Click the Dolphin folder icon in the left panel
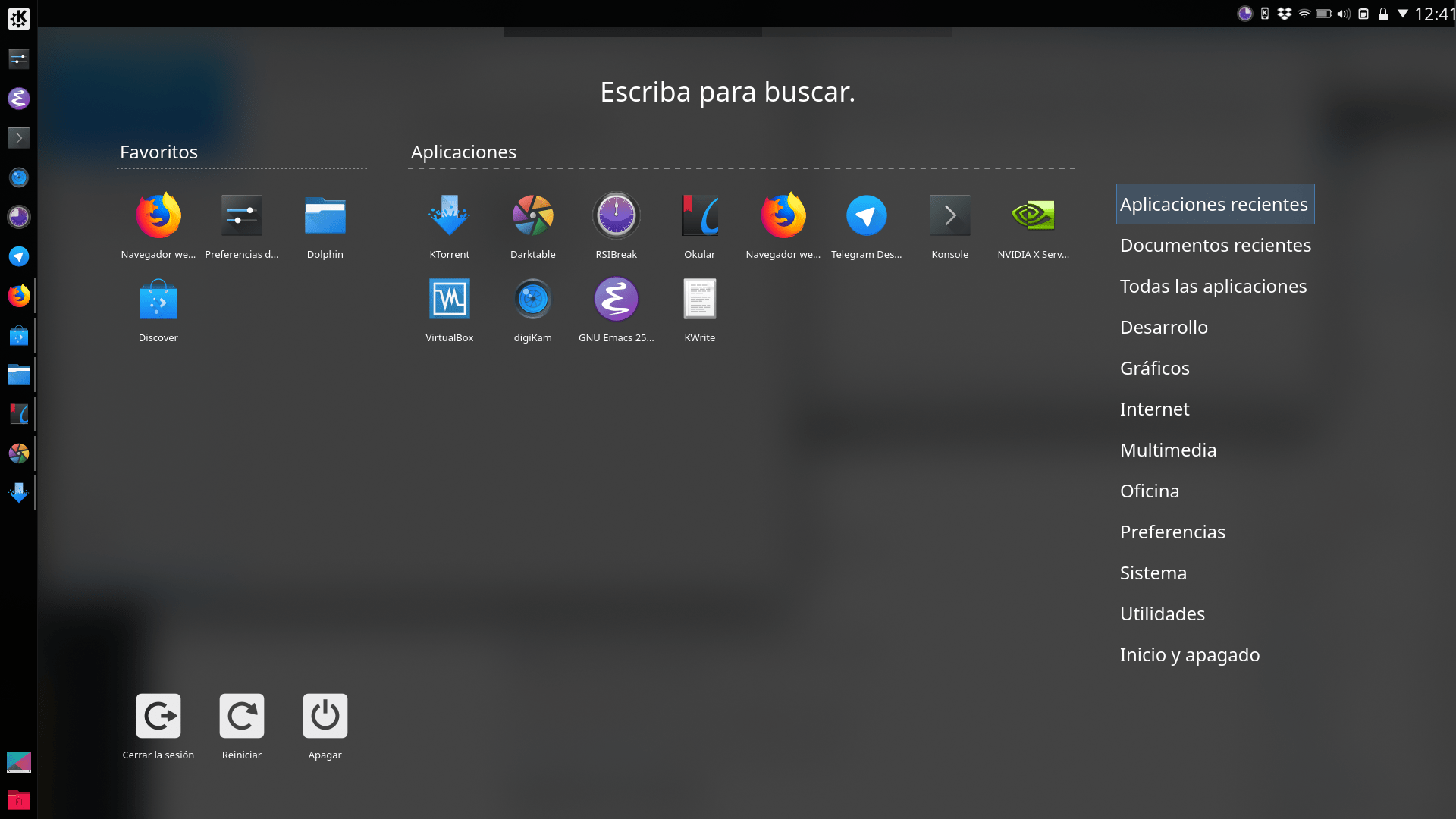 [18, 375]
